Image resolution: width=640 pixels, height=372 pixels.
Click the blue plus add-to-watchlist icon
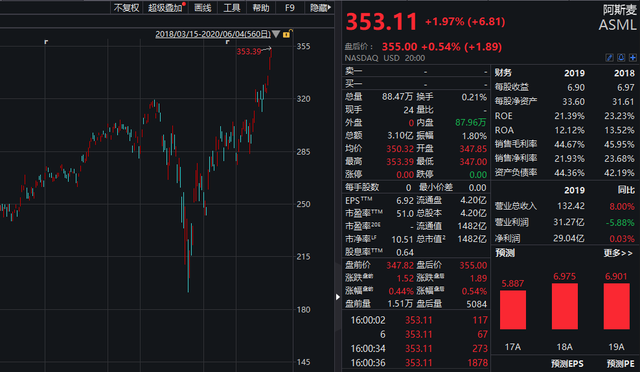click(633, 58)
